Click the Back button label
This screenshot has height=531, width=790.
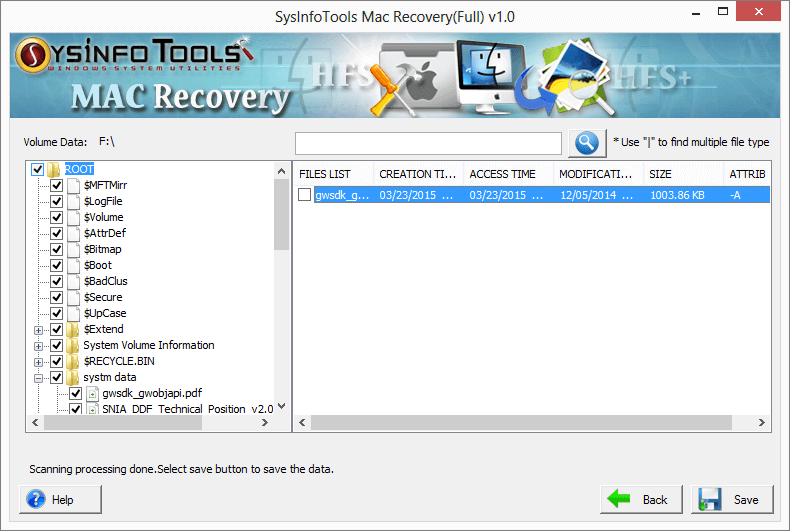pos(655,500)
